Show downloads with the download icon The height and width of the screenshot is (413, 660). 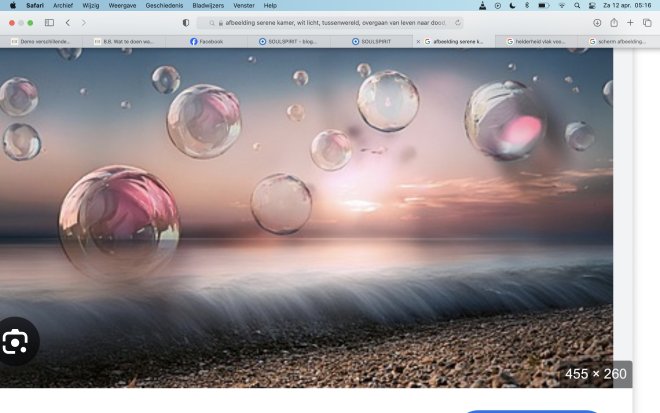tap(597, 22)
